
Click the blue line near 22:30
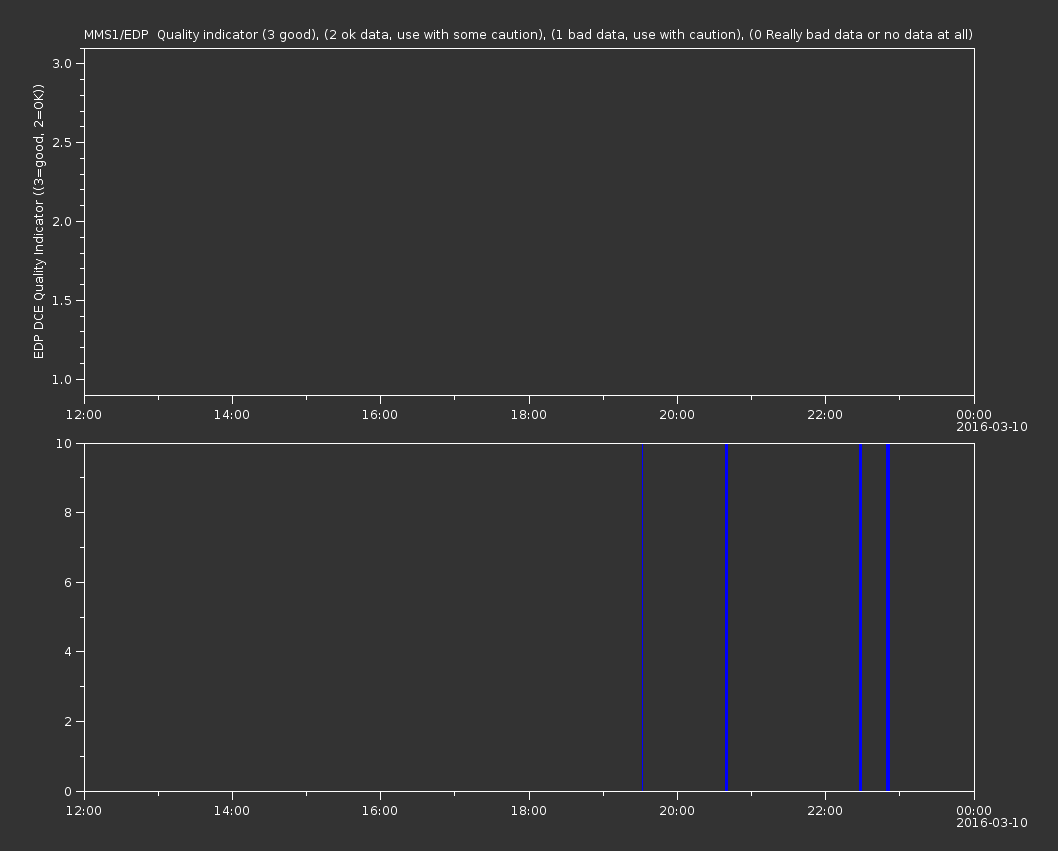860,617
